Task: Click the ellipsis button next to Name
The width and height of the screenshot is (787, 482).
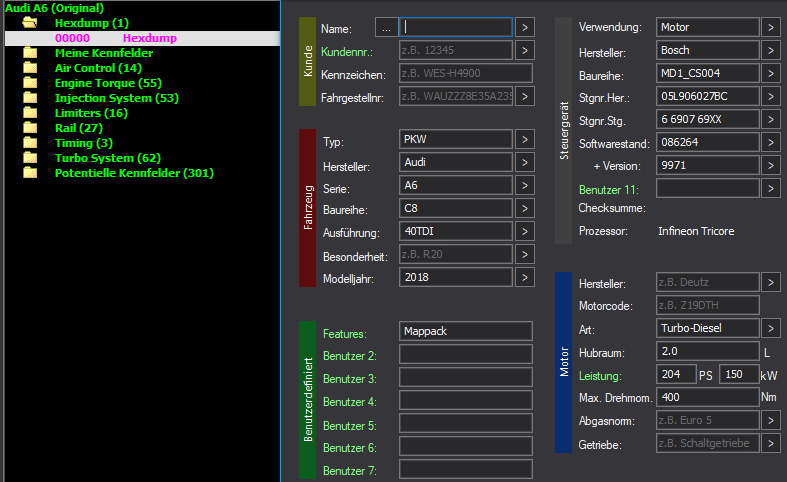Action: pyautogui.click(x=386, y=28)
